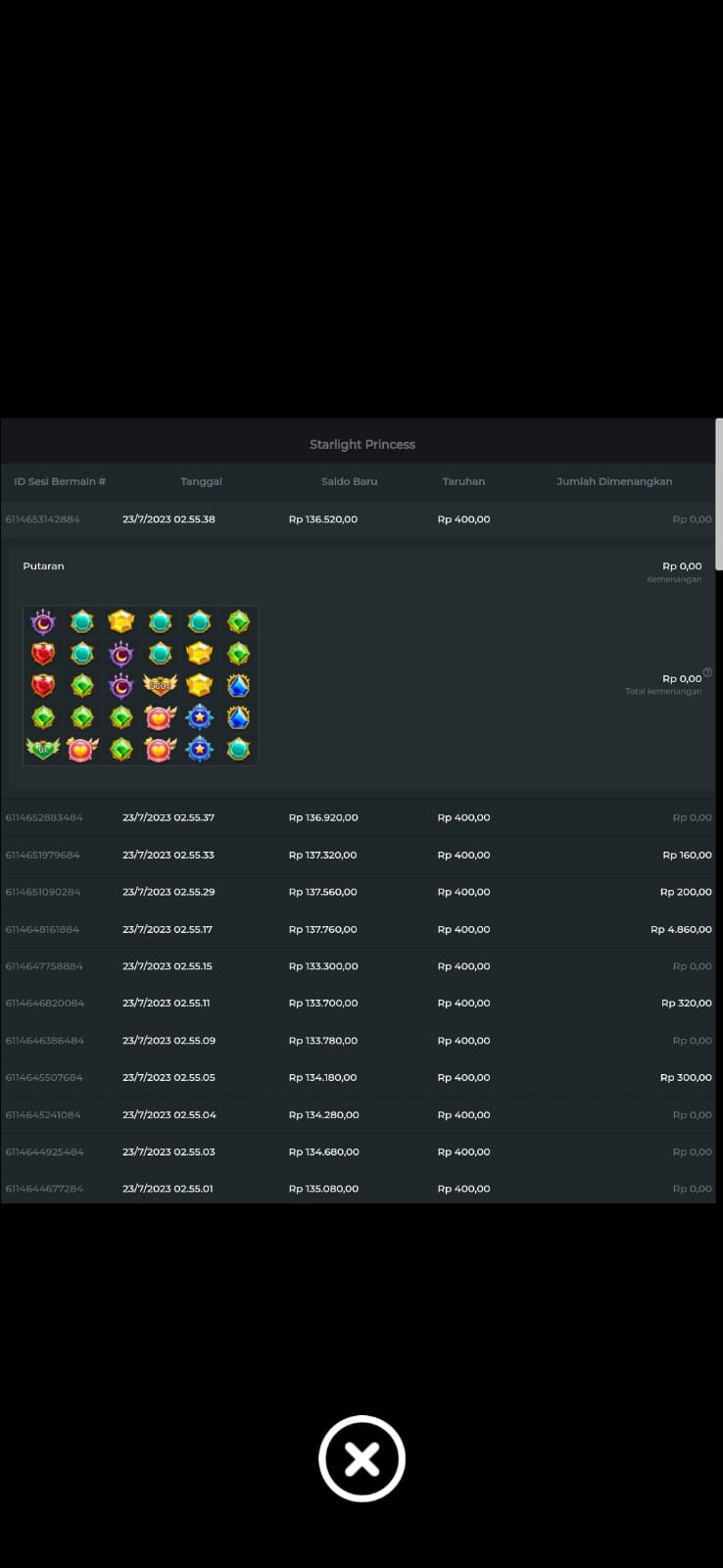Click the teal round gem in the bottom grid row
The width and height of the screenshot is (723, 1568).
238,749
